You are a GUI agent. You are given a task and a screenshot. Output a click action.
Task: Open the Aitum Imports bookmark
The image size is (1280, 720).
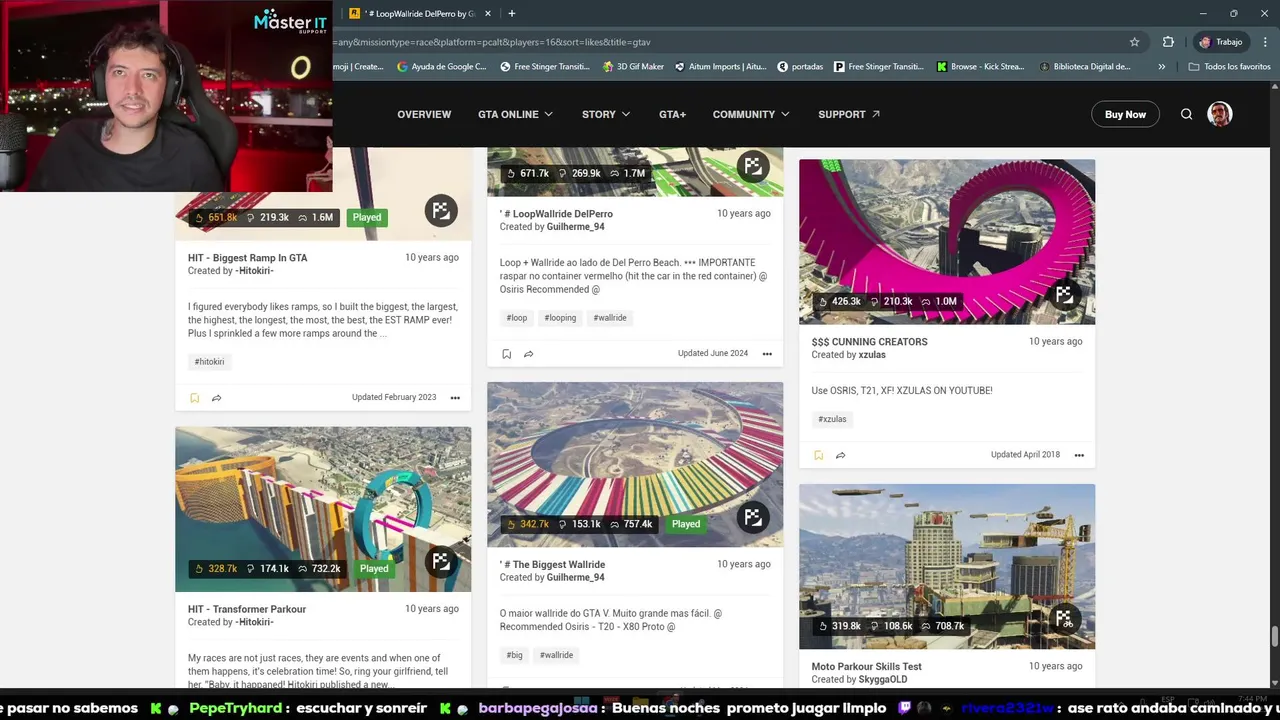(x=720, y=67)
